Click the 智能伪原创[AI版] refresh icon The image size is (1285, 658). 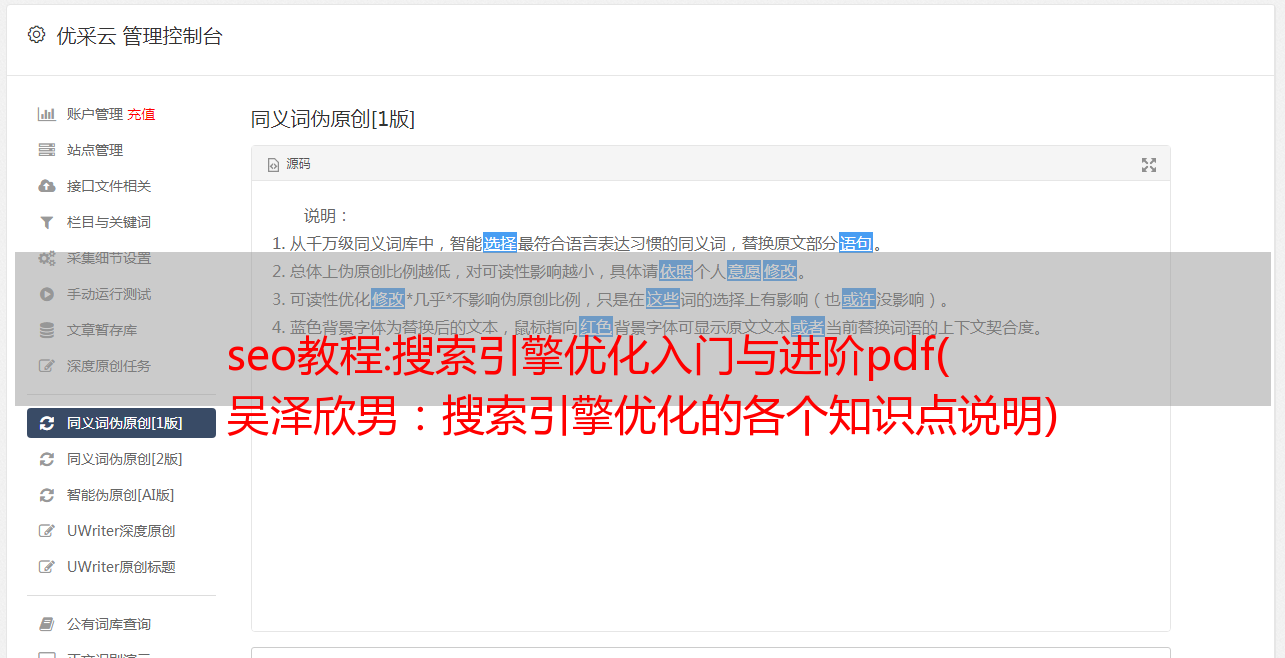46,495
